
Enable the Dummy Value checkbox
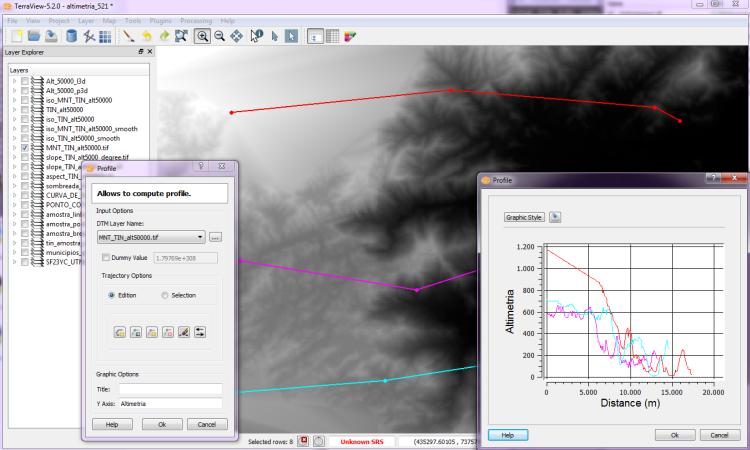tap(106, 258)
